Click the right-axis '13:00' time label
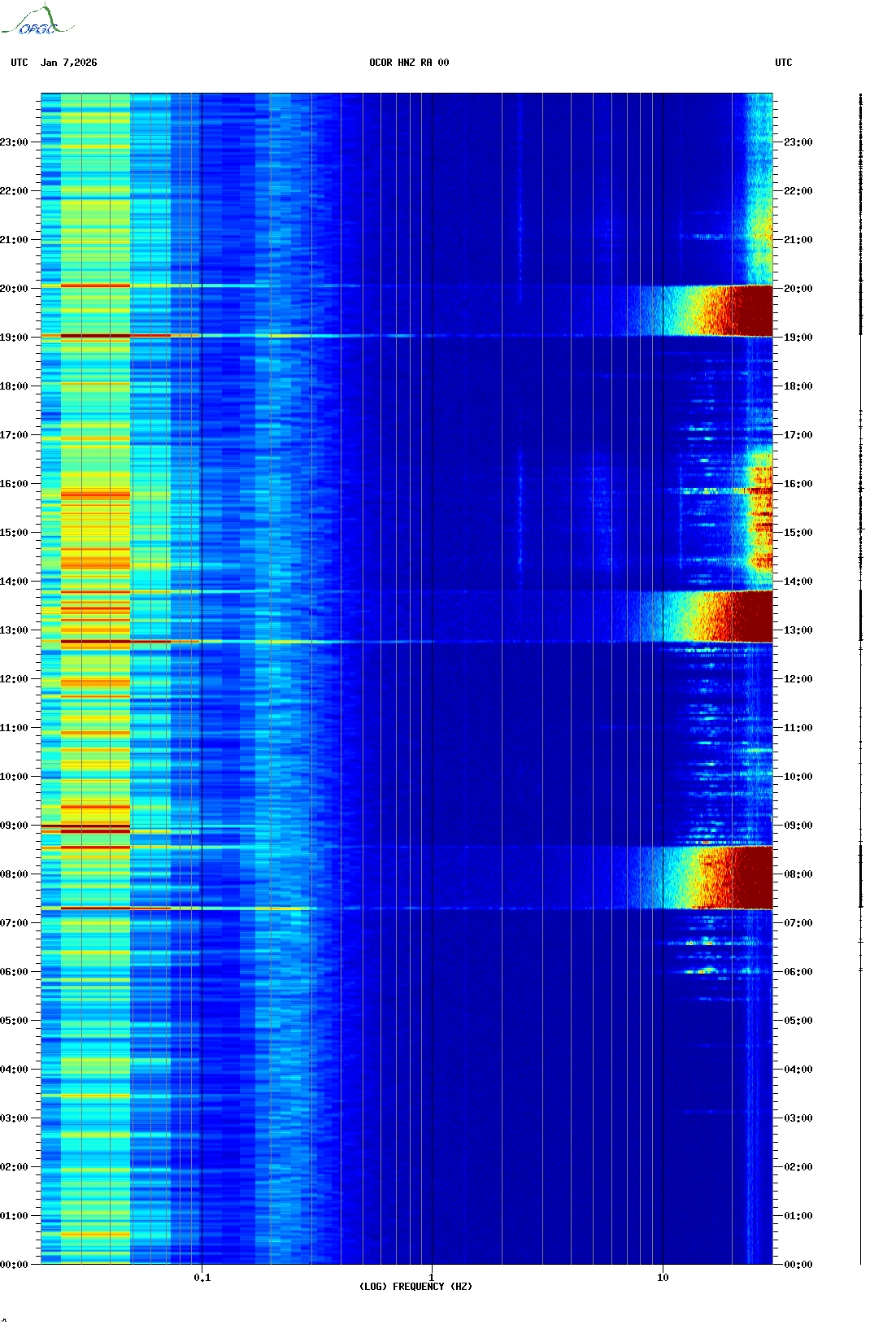The width and height of the screenshot is (896, 1329). (798, 630)
